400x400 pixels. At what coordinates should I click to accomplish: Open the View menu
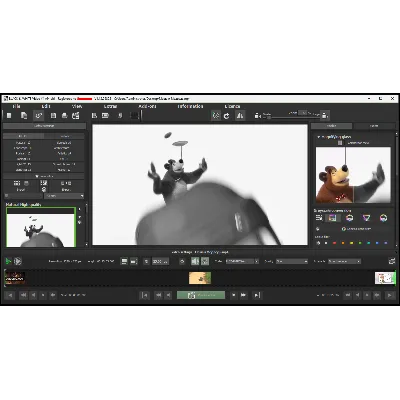point(77,106)
